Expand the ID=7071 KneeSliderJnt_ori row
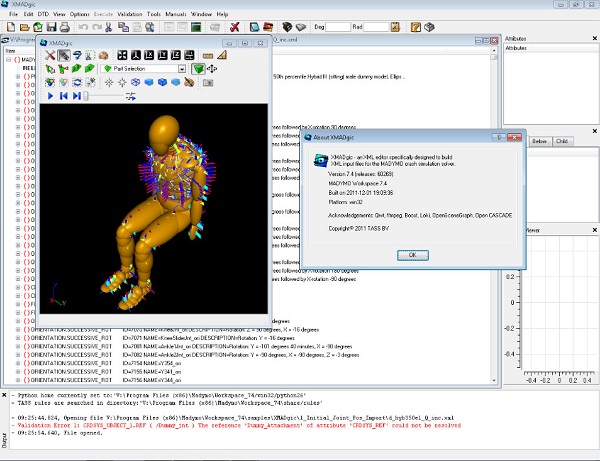Viewport: 600px width, 461px height. 18,338
